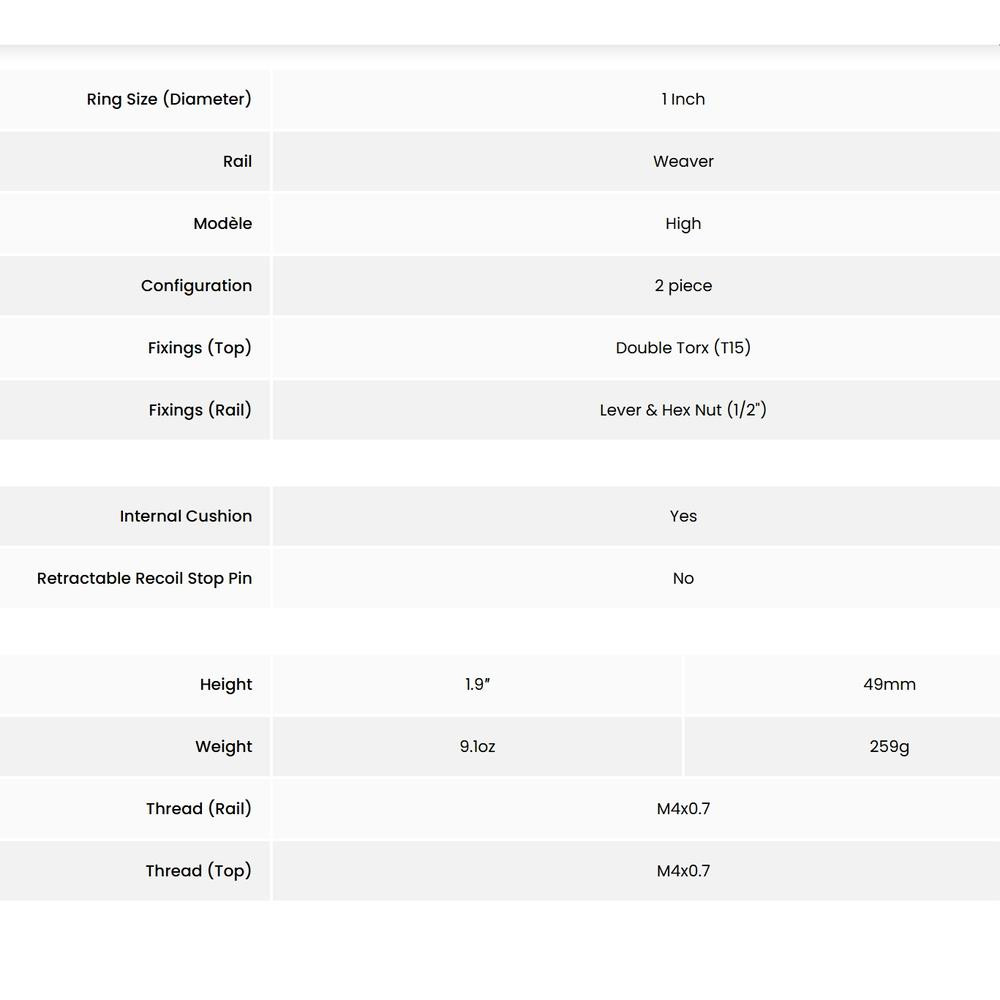Click the "Ring Size (Diameter)" row label

coord(169,99)
